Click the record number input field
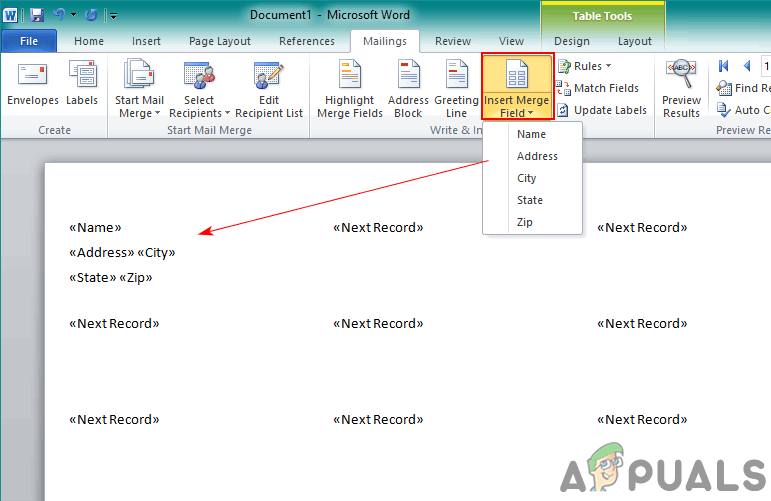The image size is (771, 501). pos(766,66)
